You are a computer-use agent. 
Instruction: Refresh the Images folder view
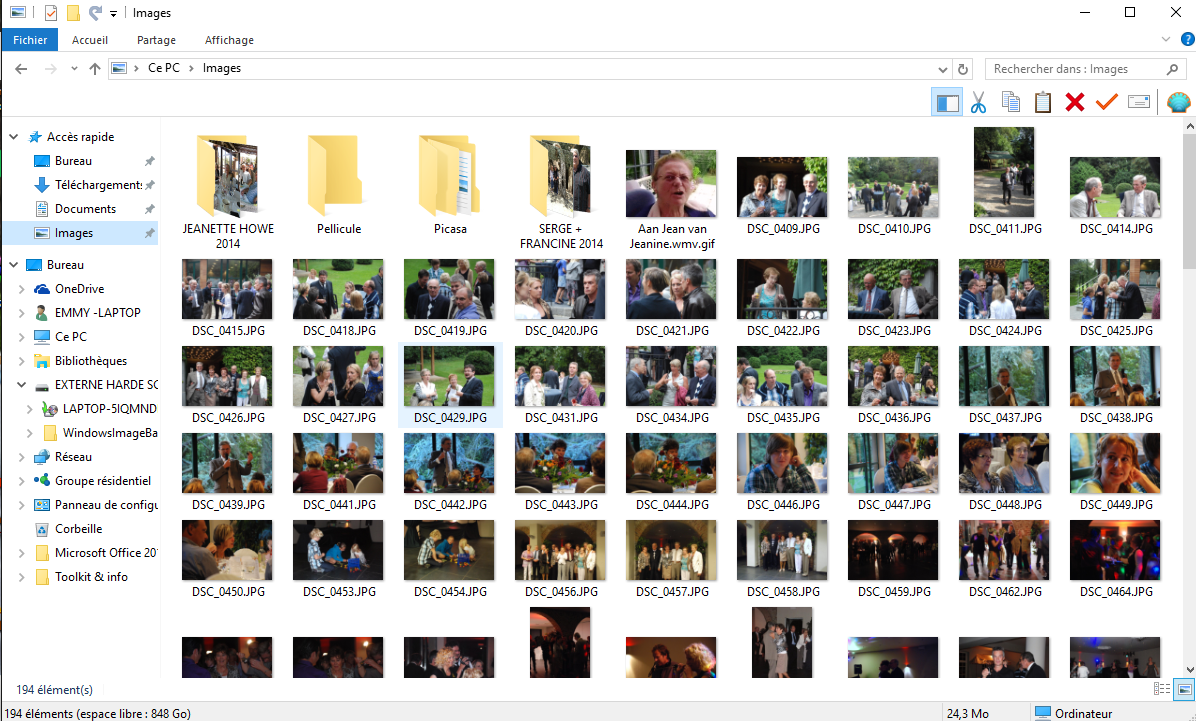(963, 69)
